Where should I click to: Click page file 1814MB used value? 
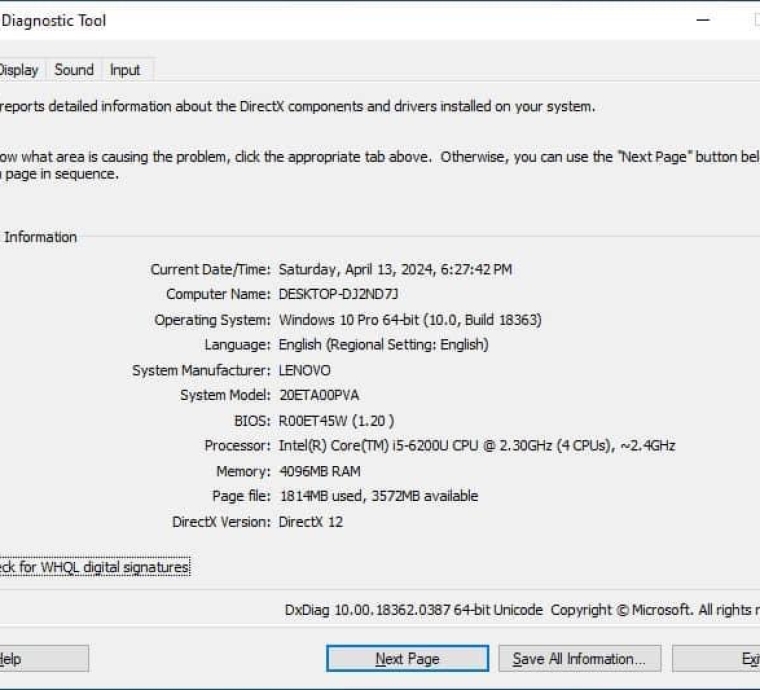pos(379,496)
